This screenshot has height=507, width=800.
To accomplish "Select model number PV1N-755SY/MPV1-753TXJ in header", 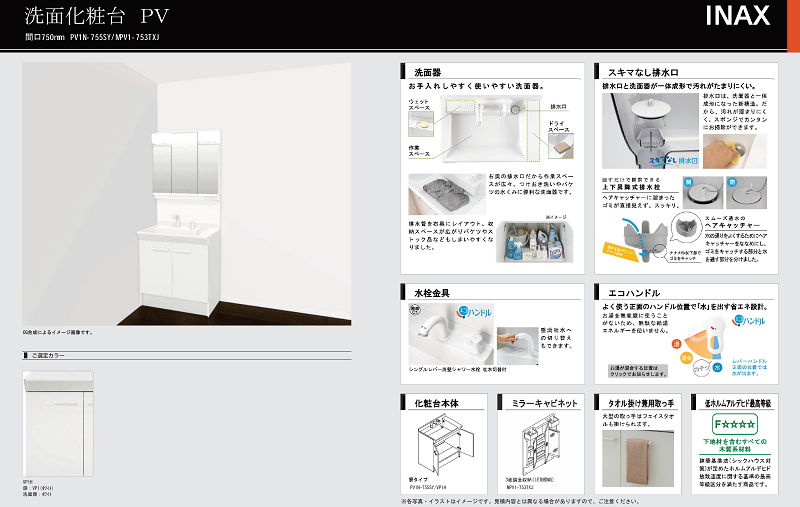I will tap(115, 37).
